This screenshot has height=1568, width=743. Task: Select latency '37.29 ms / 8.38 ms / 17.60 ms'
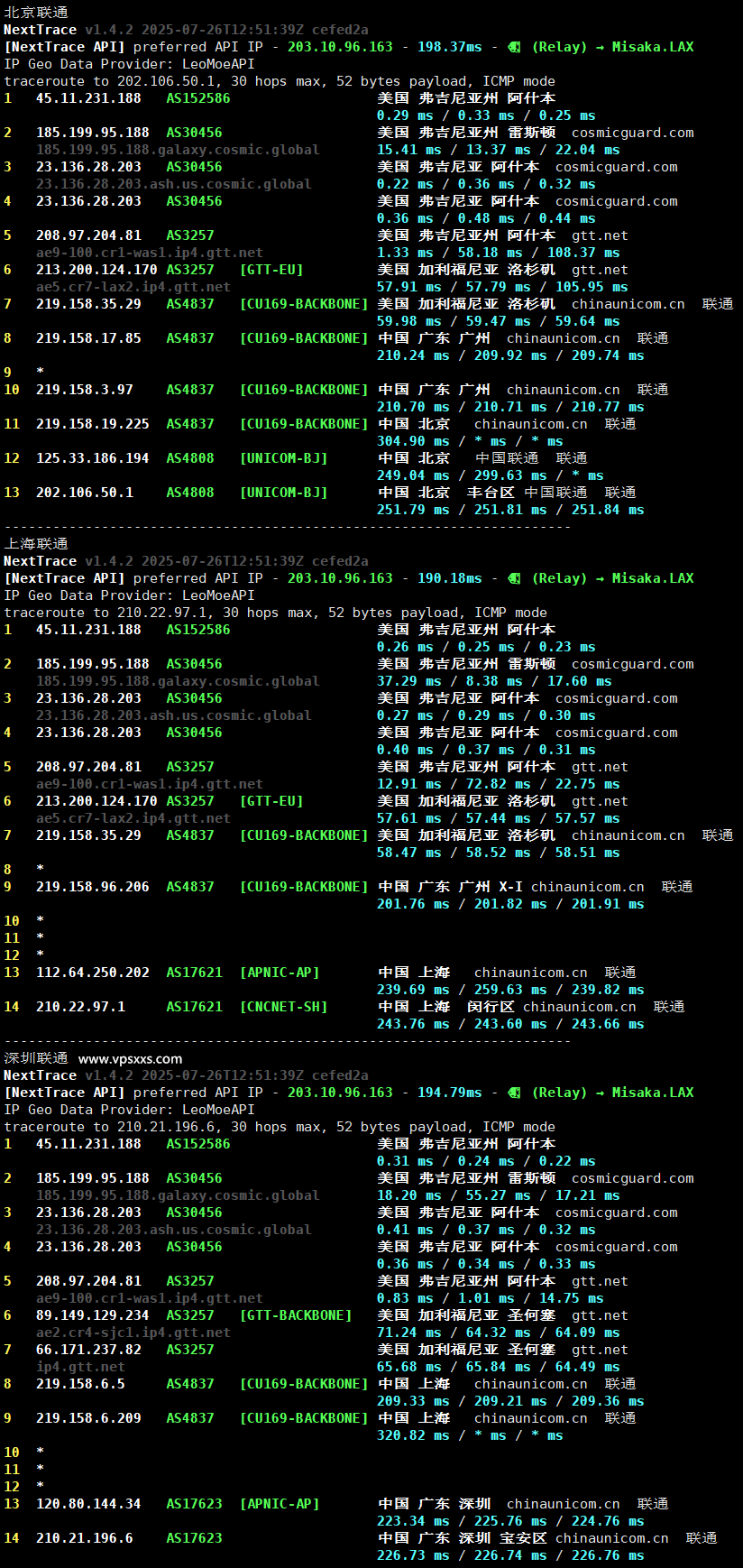pyautogui.click(x=494, y=681)
